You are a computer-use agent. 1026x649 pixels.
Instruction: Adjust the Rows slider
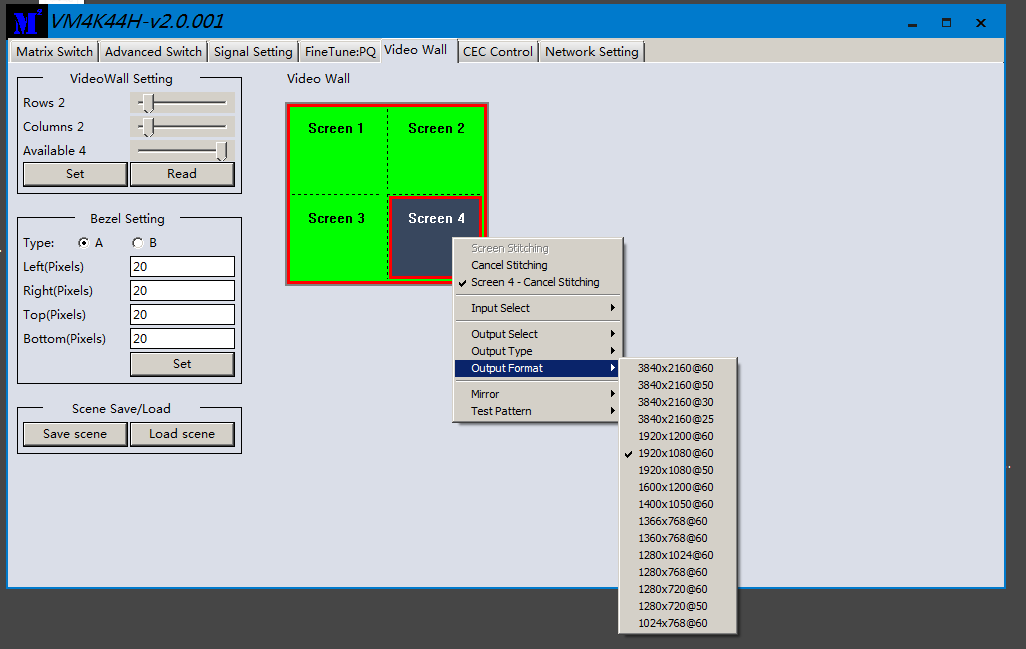[148, 103]
